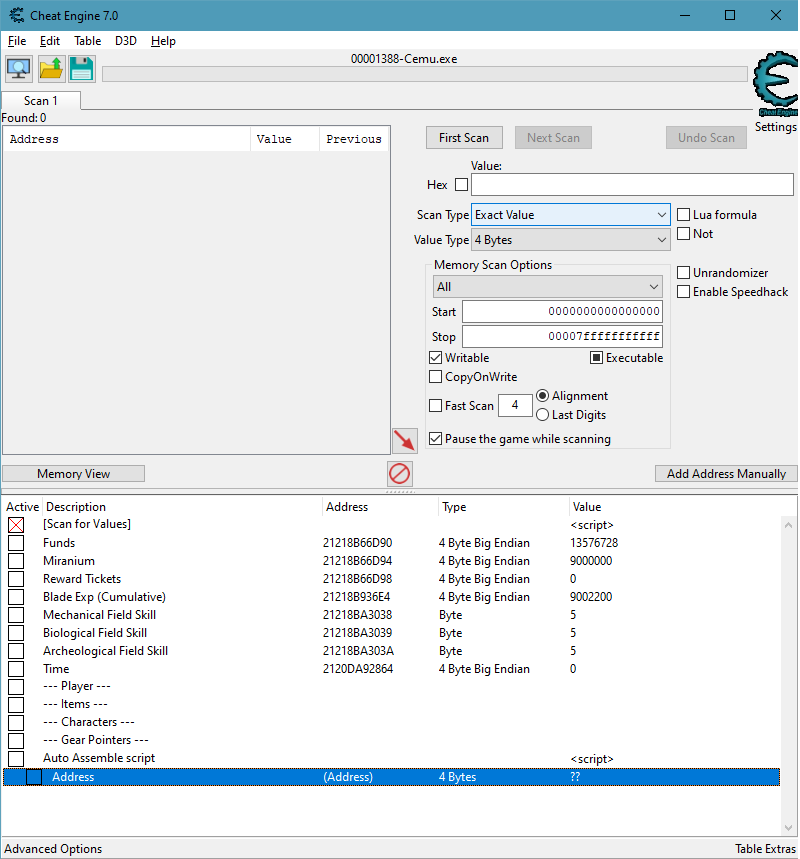Viewport: 800px width, 859px height.
Task: Click the floppy disk save icon
Action: coord(81,68)
